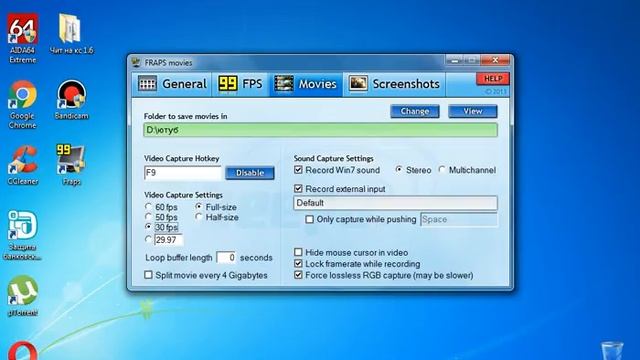This screenshot has height=360, width=640.
Task: Click the FRAPS movies title text
Action: 168,63
